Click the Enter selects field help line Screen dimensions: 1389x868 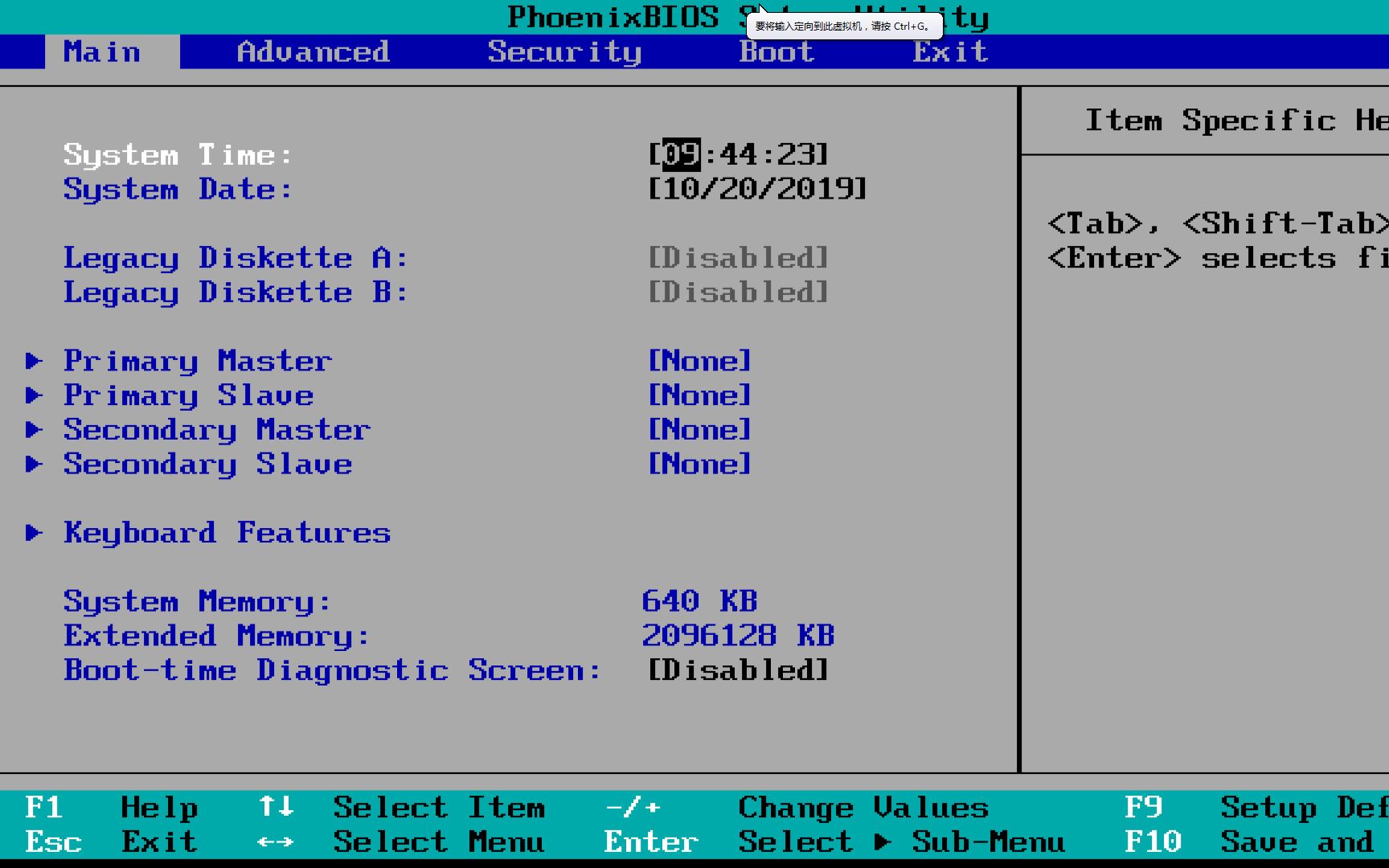coord(1218,258)
